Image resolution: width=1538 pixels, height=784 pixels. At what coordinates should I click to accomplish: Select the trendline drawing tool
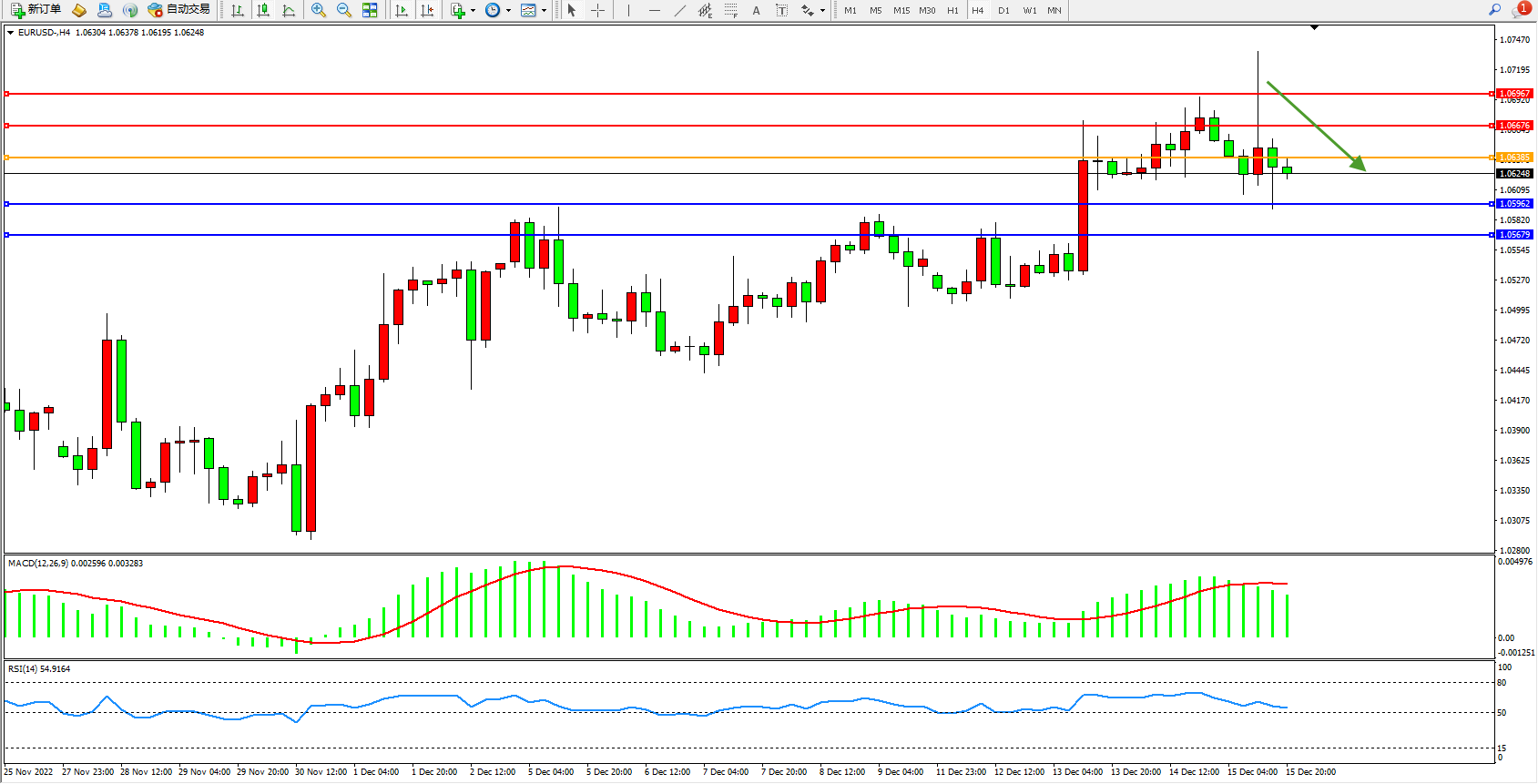679,10
